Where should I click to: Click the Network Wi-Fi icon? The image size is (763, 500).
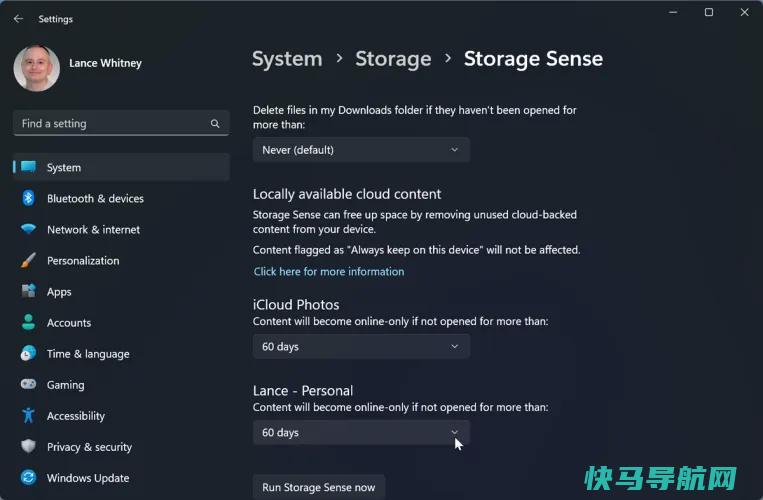click(x=29, y=229)
